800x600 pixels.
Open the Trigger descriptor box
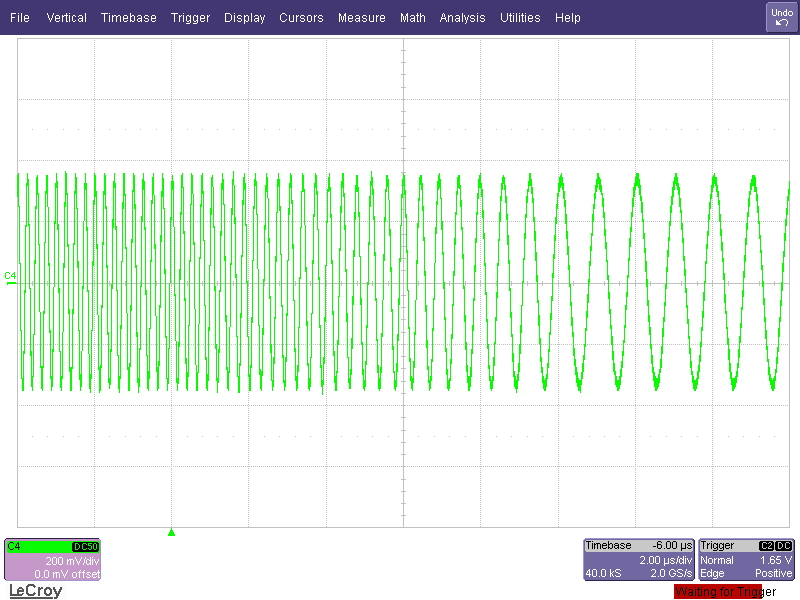coord(746,560)
